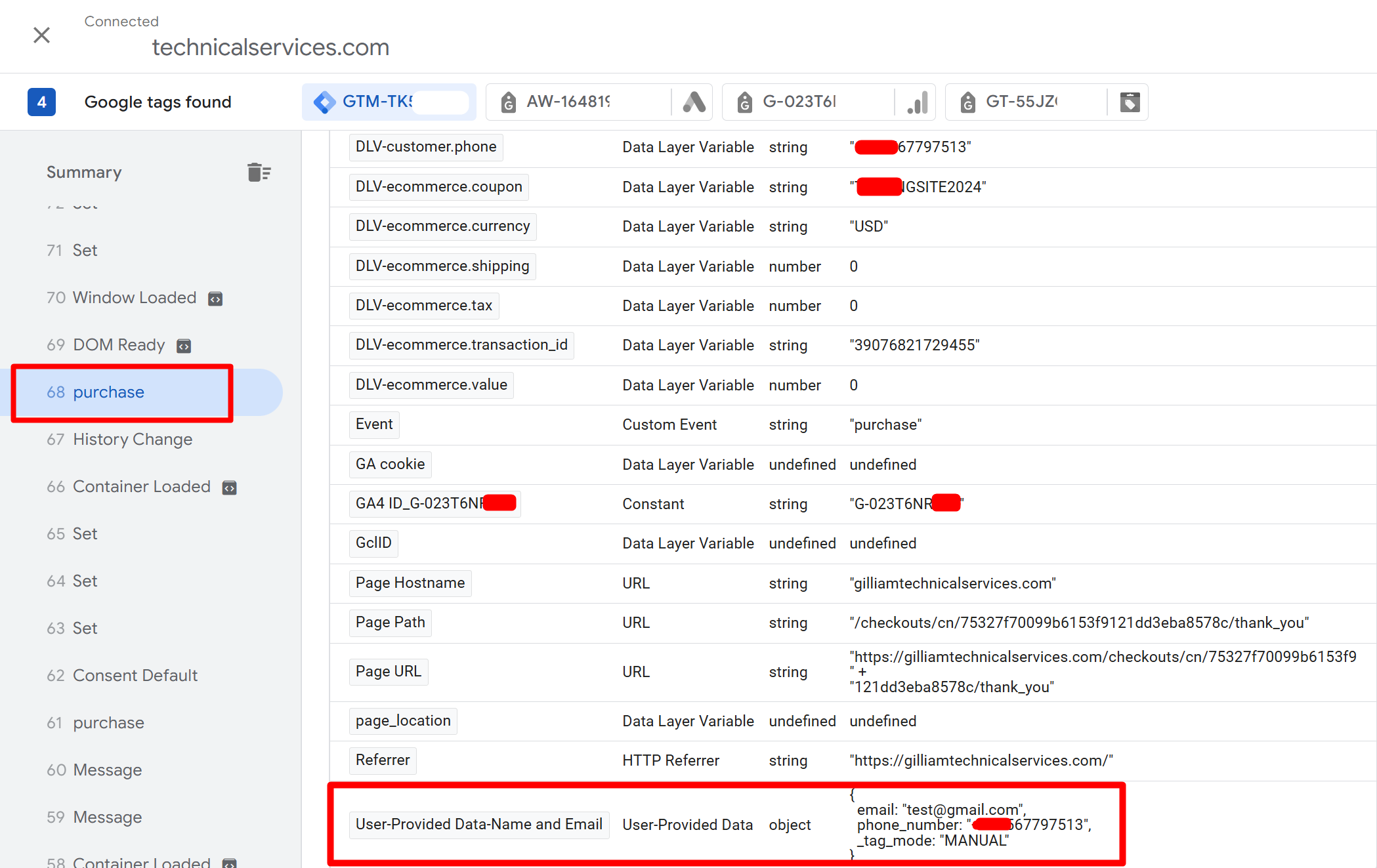1377x868 pixels.
Task: Switch to the AW-164819 tag tab
Action: click(568, 102)
